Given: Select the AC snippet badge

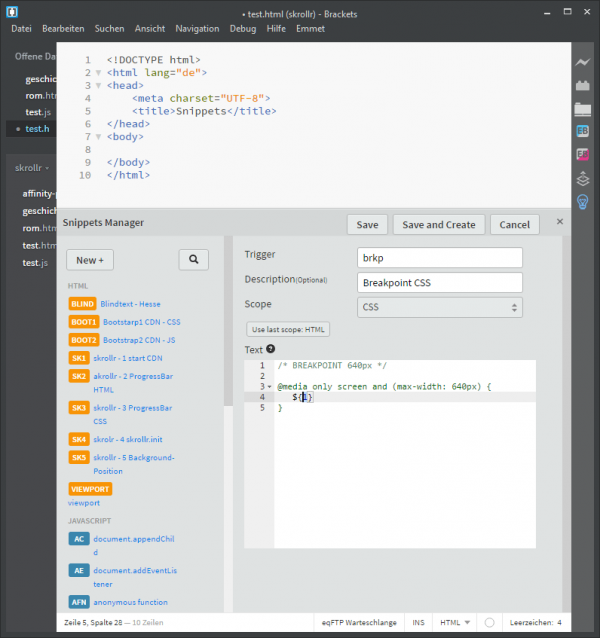Looking at the screenshot, I should coord(79,539).
